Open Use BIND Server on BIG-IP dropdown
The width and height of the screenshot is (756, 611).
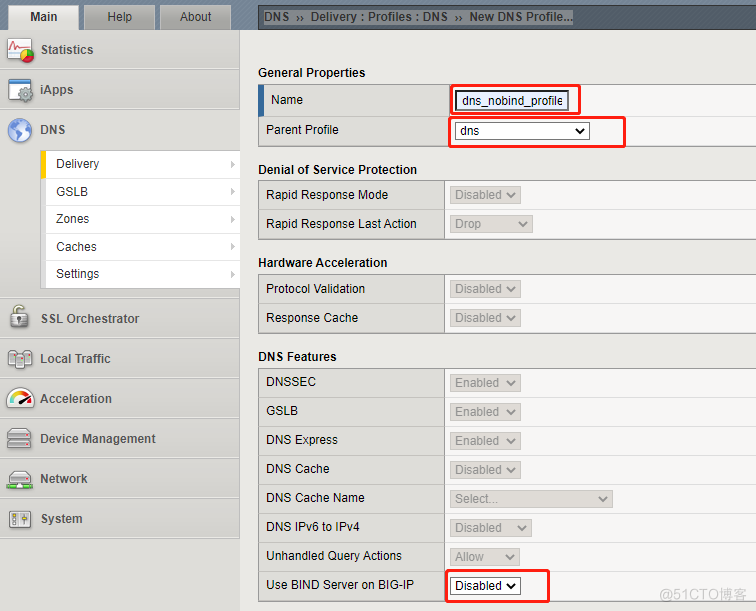[485, 586]
